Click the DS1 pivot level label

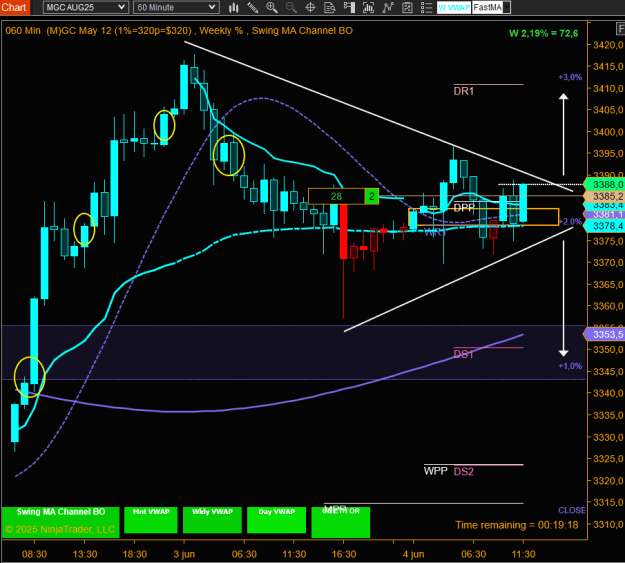click(464, 354)
